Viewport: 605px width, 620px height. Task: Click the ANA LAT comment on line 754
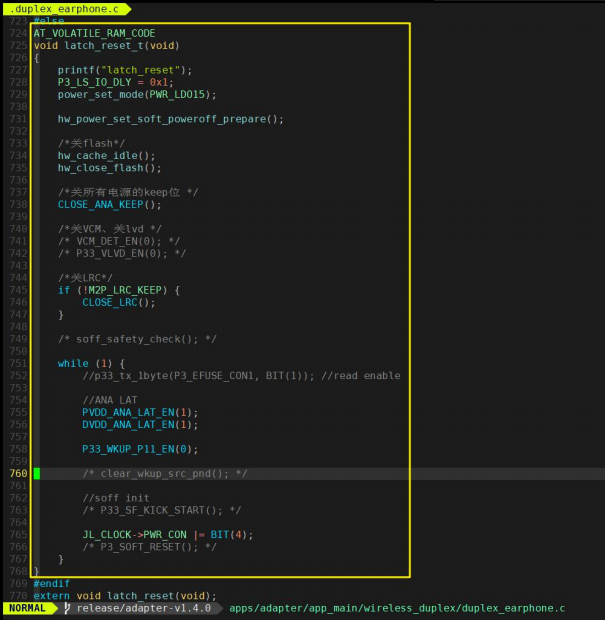(x=110, y=400)
